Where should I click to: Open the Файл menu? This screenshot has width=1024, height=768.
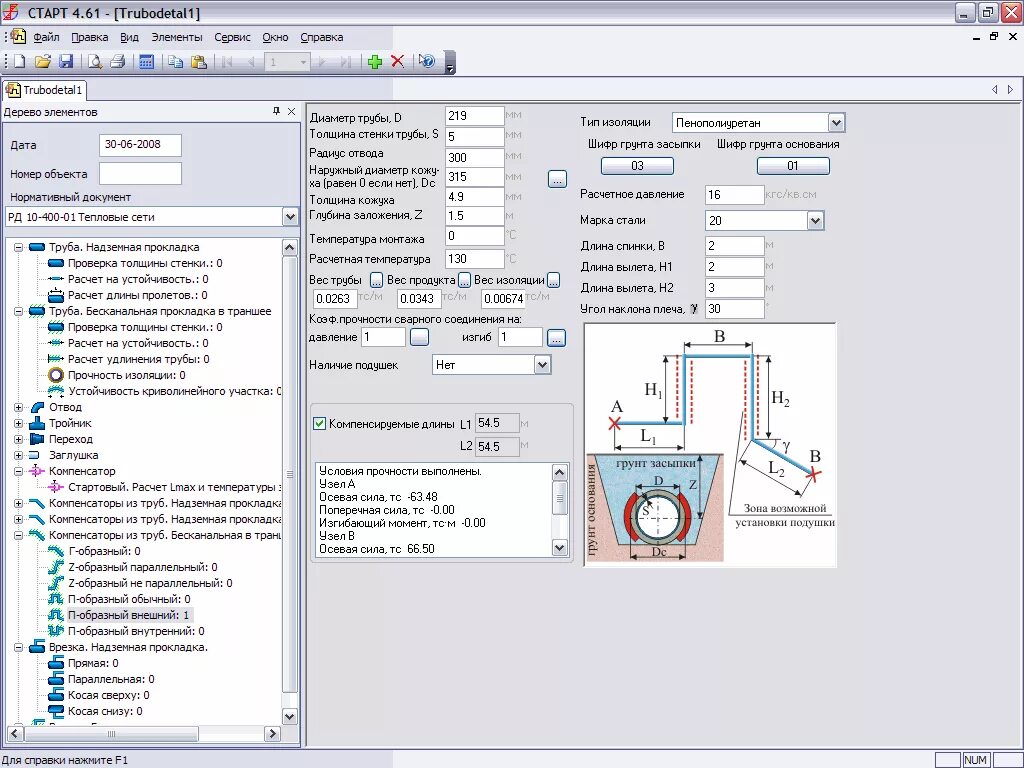tap(46, 37)
